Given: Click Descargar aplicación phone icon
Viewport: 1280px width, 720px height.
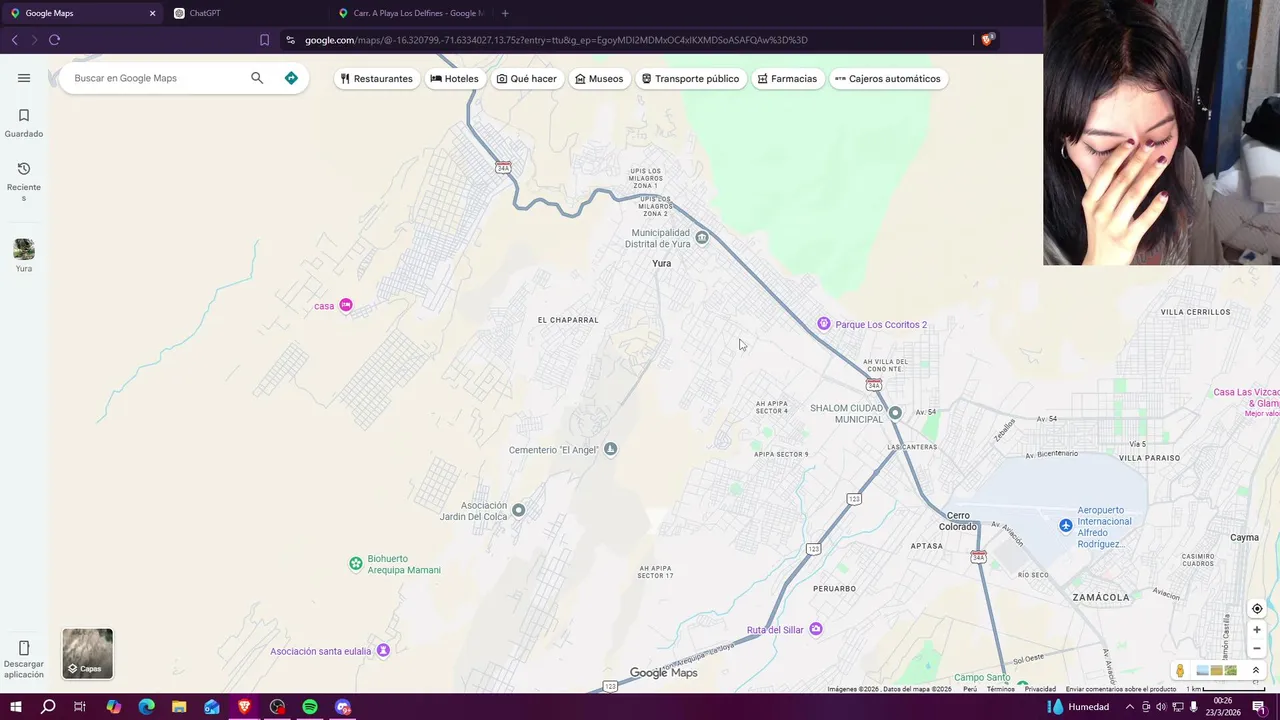Looking at the screenshot, I should click(x=24, y=648).
